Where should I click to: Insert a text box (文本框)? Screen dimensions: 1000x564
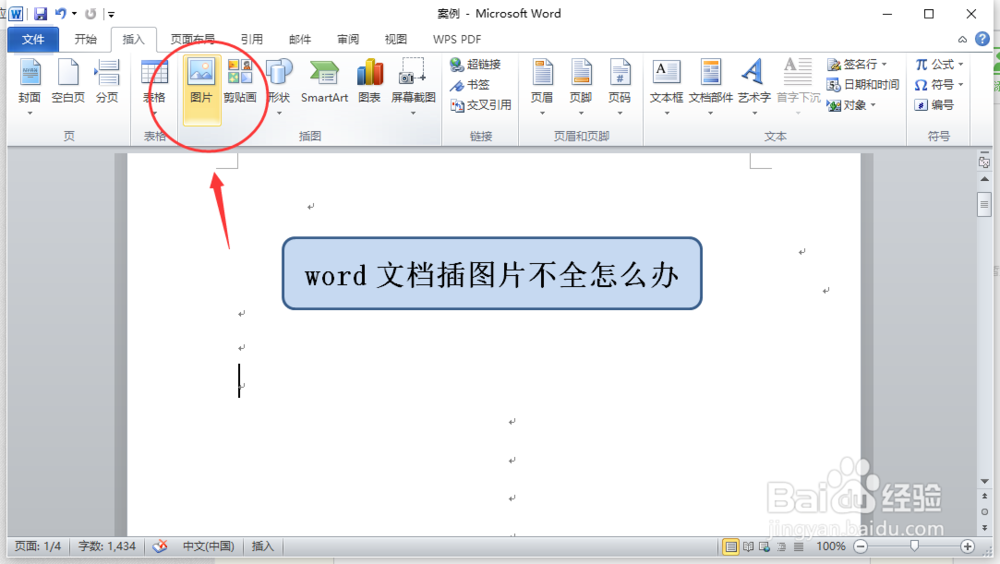coord(666,82)
